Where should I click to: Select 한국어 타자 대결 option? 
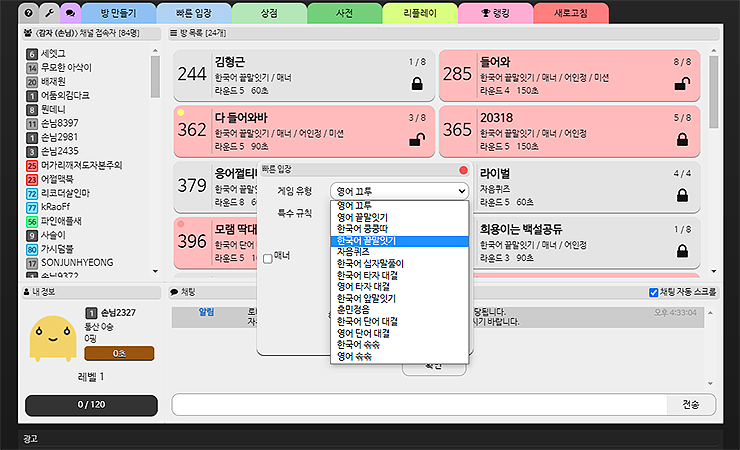399,275
